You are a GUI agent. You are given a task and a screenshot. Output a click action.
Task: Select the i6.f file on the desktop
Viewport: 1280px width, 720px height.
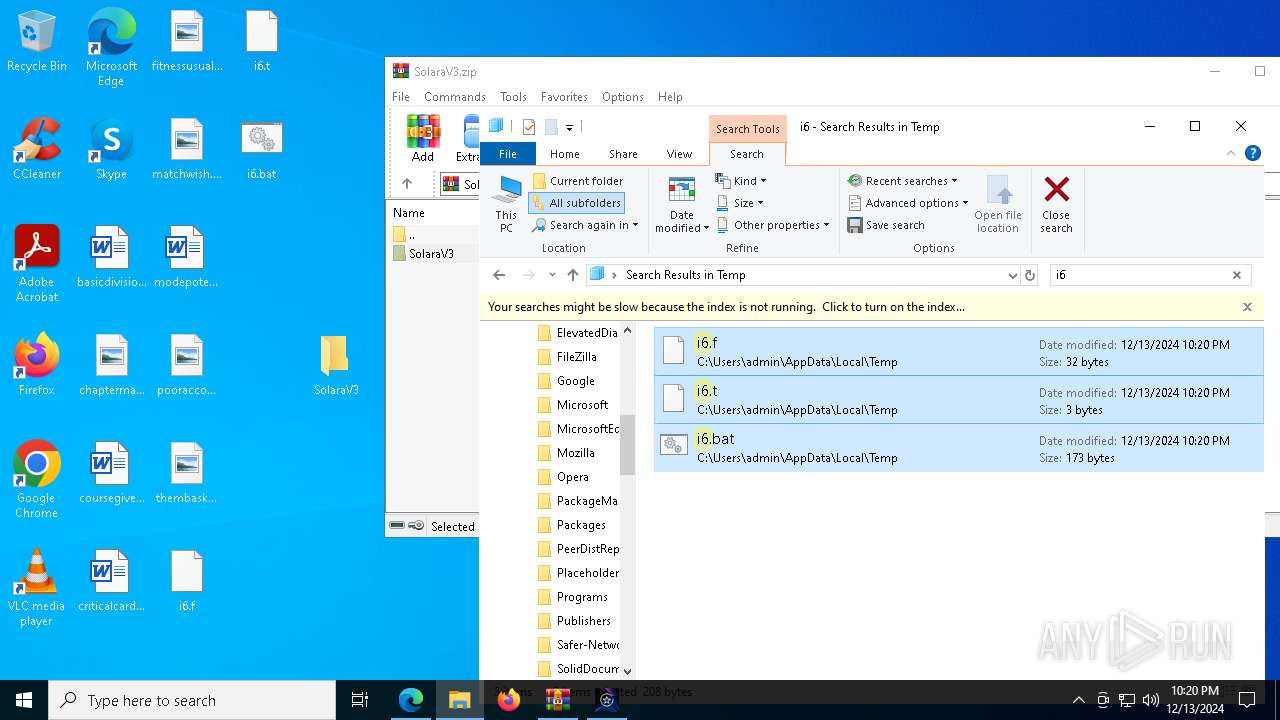pos(187,581)
